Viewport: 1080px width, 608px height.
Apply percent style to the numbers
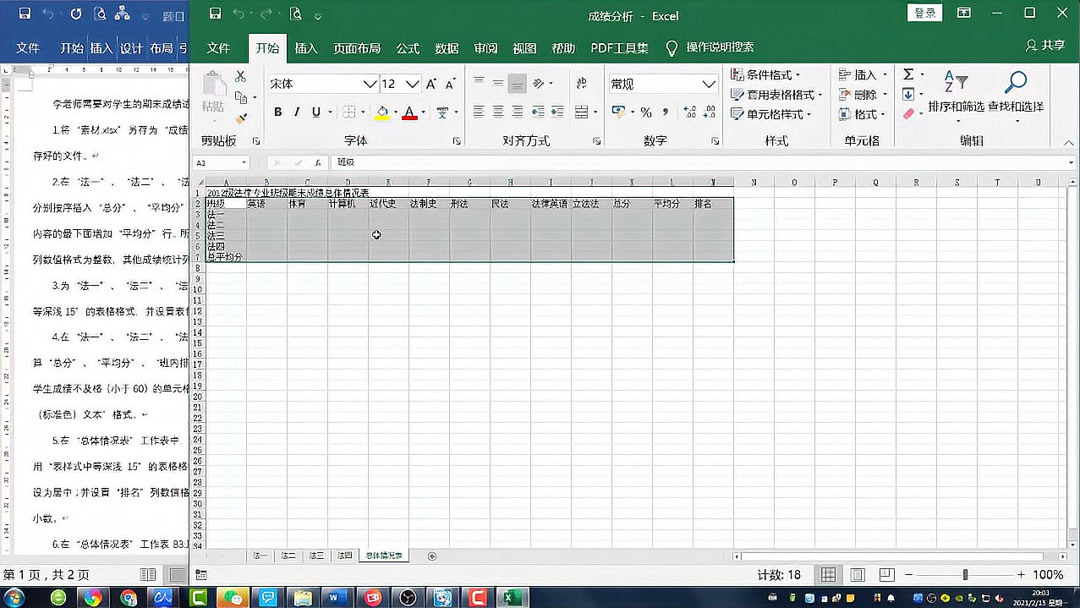tap(646, 110)
